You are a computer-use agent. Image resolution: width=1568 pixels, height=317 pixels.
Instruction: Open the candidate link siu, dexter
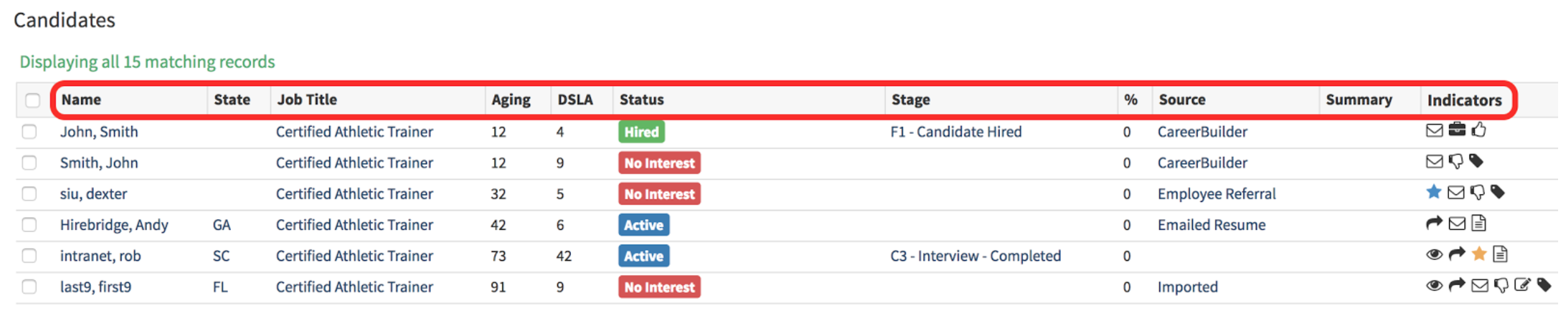(x=94, y=194)
